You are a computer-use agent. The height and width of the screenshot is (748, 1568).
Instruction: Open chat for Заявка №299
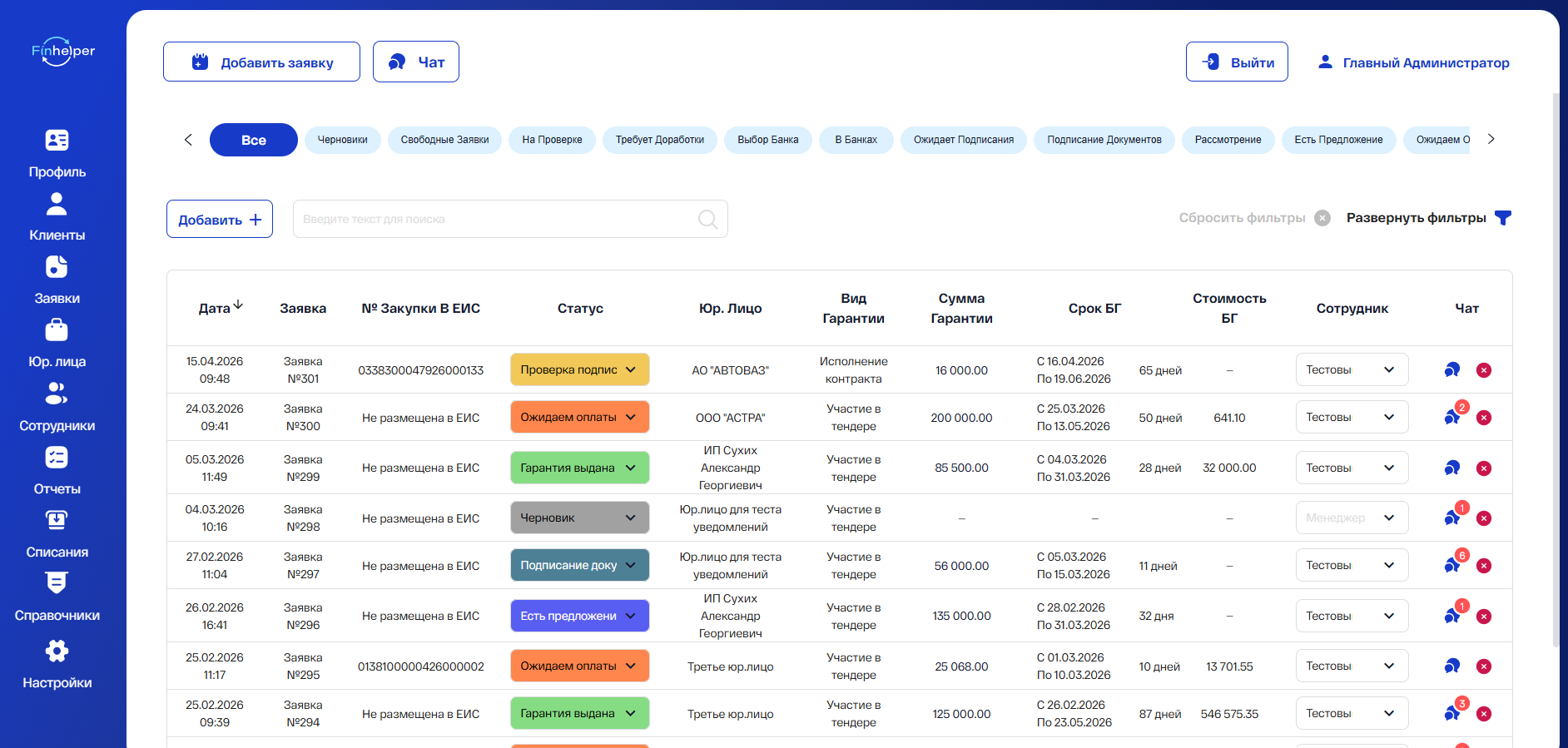[x=1452, y=468]
